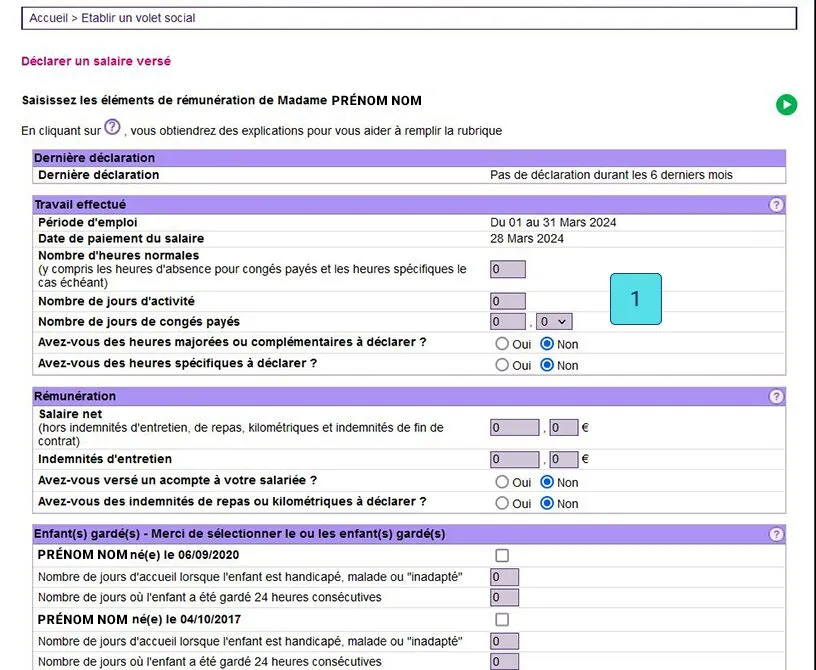This screenshot has width=816, height=670.
Task: Open help icon in Travail effectué header
Action: pos(775,205)
